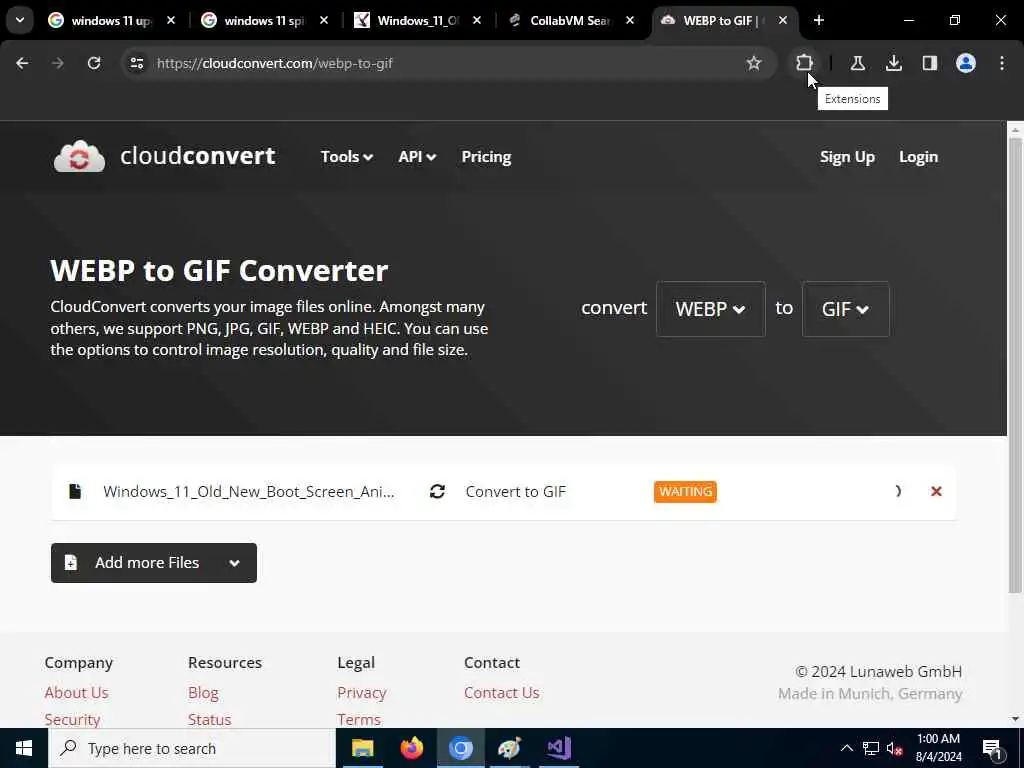1024x768 pixels.
Task: Expand the API menu
Action: (417, 157)
